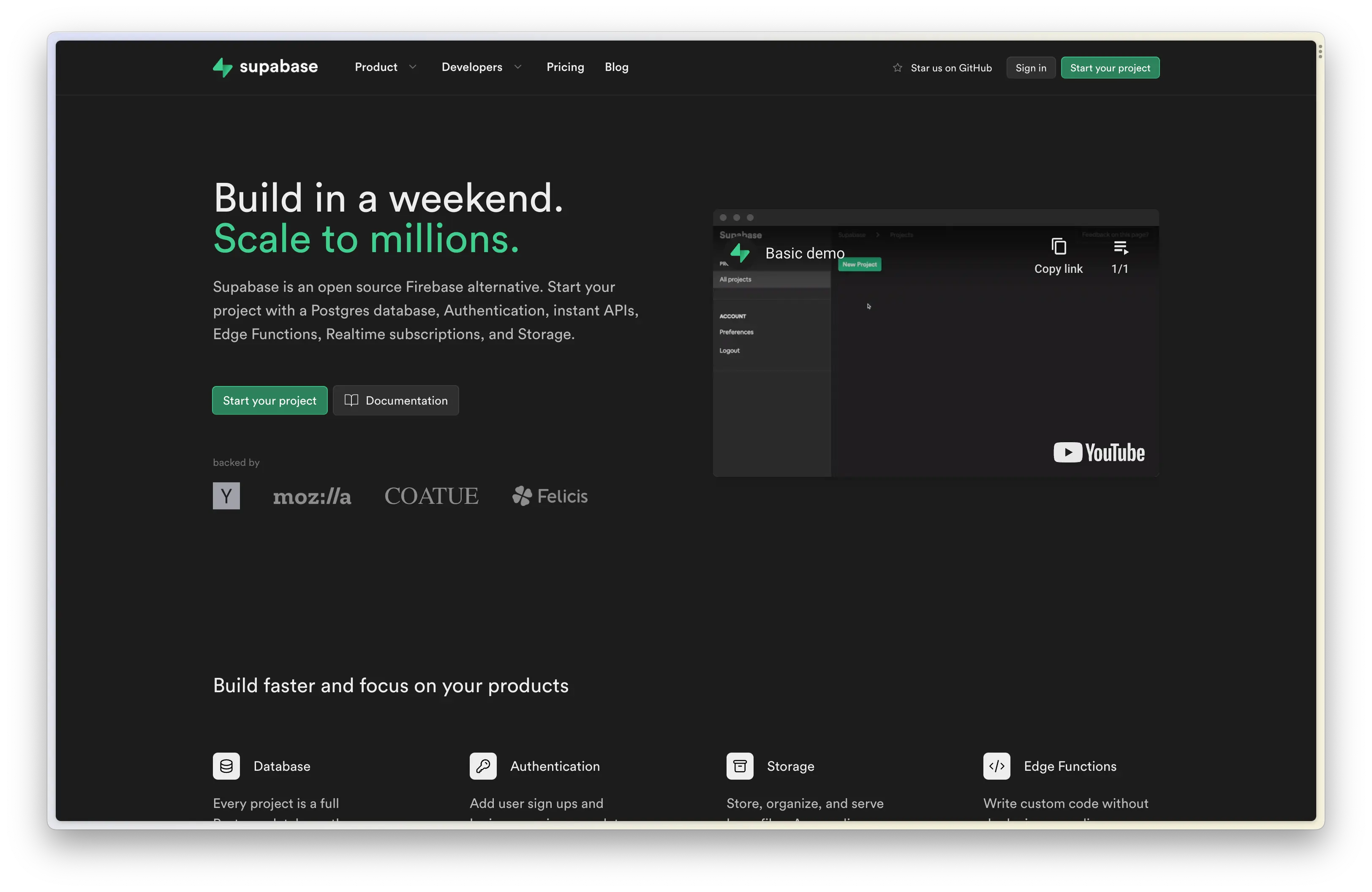Click the Sign in button

tap(1031, 68)
